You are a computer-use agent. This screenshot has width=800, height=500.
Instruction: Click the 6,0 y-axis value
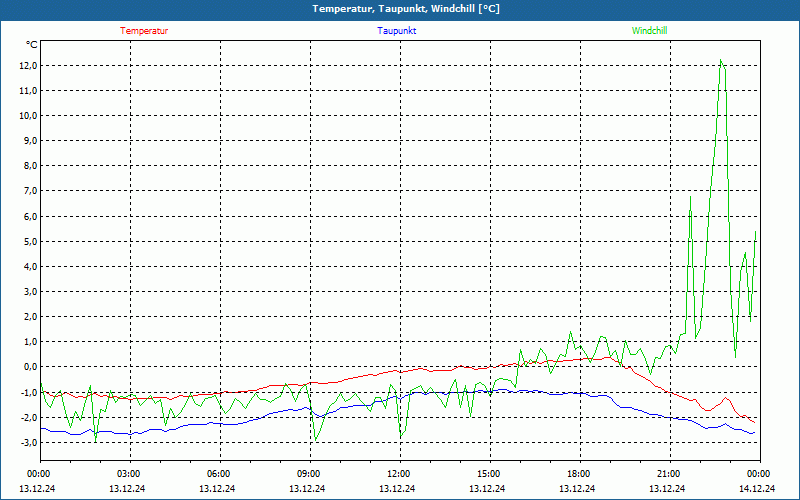pos(30,216)
